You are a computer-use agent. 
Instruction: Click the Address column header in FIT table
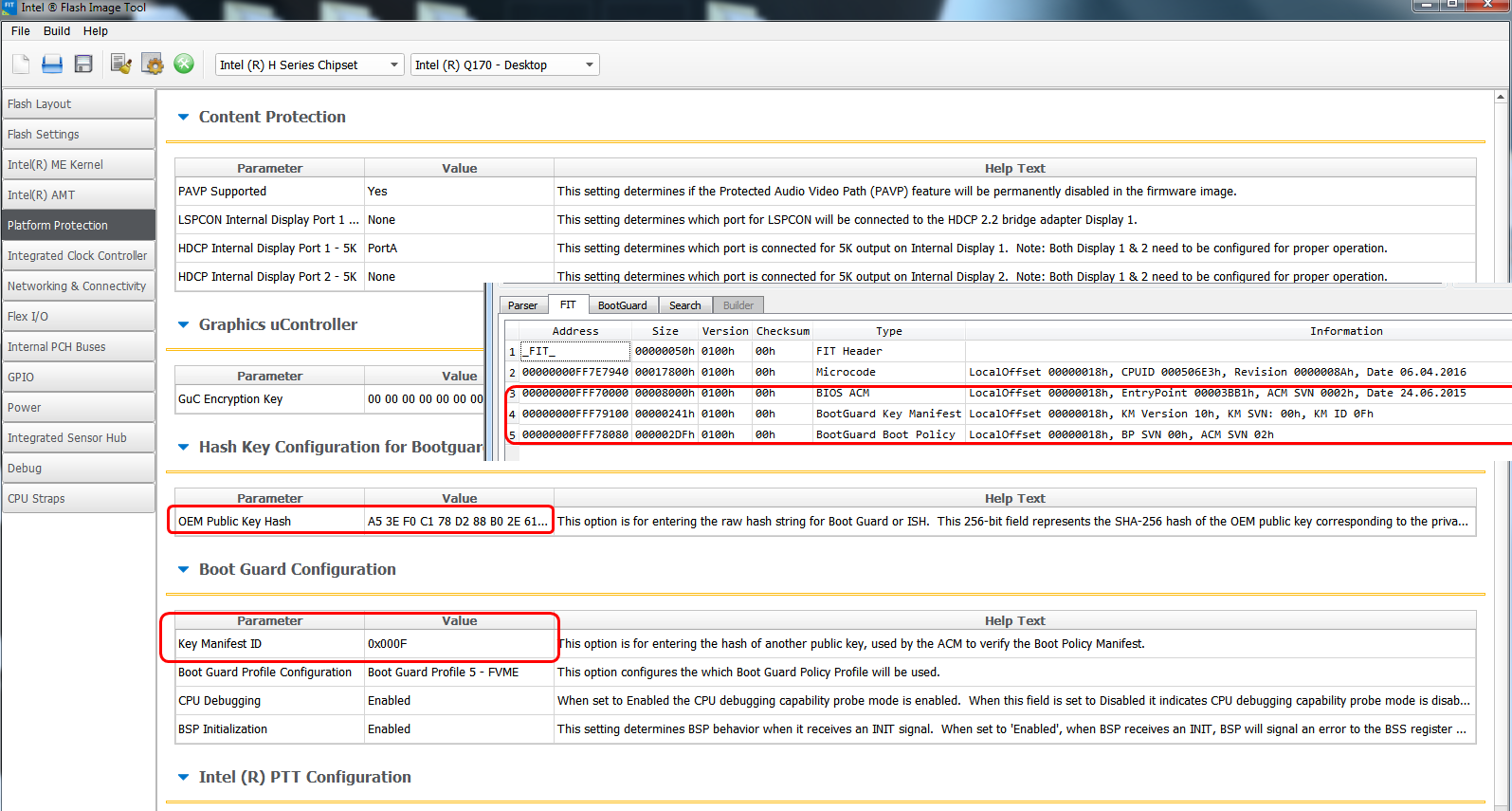[x=574, y=331]
